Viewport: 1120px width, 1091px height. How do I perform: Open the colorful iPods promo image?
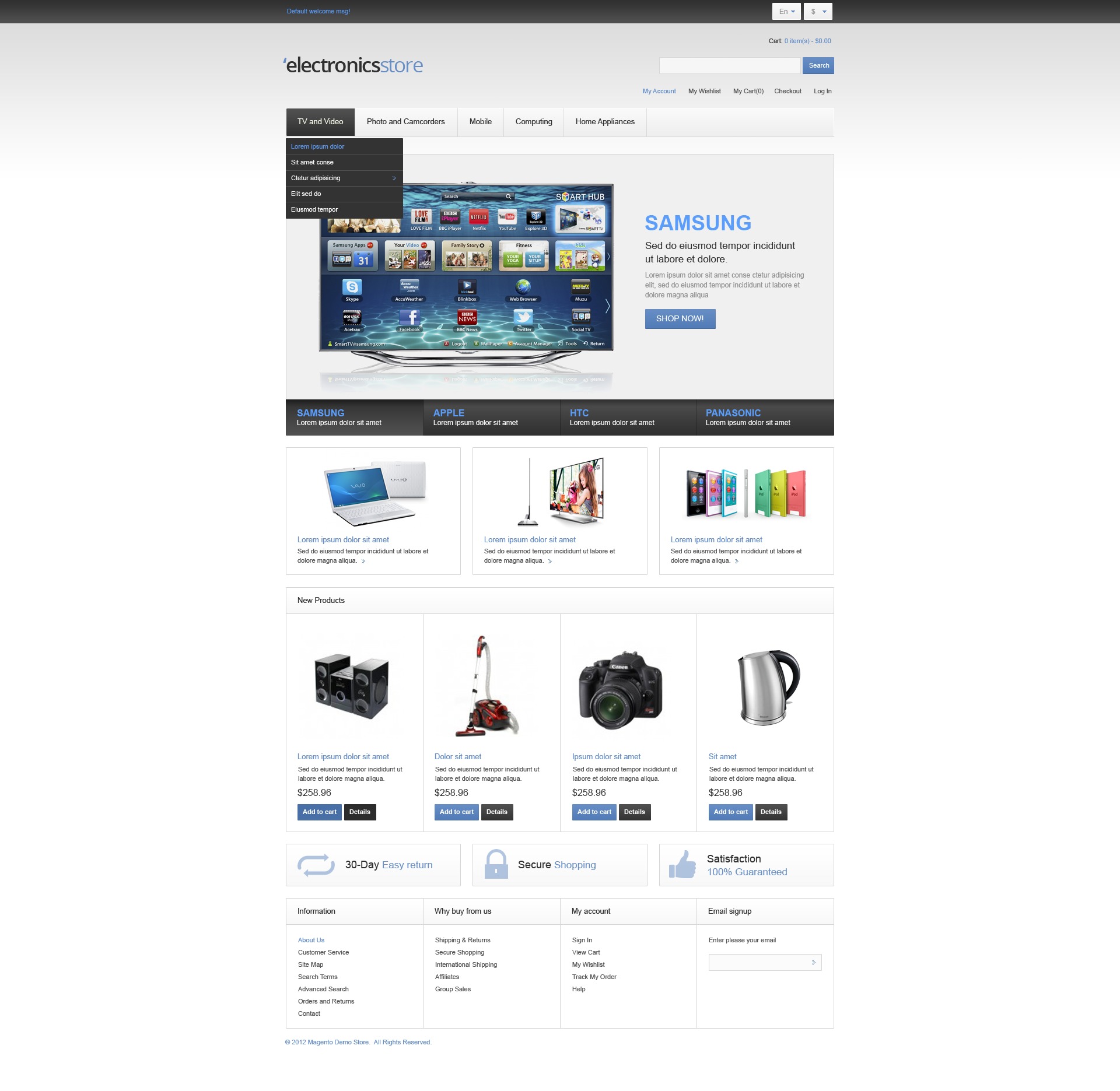(746, 493)
